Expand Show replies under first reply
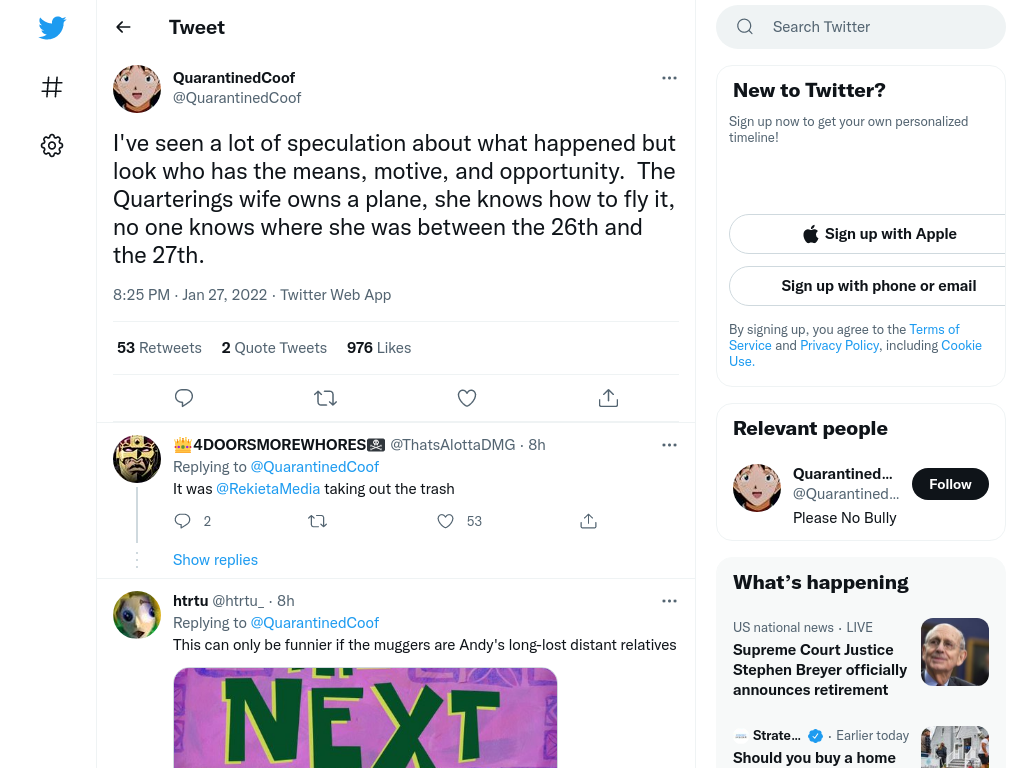Viewport: 1024px width, 768px height. click(216, 560)
